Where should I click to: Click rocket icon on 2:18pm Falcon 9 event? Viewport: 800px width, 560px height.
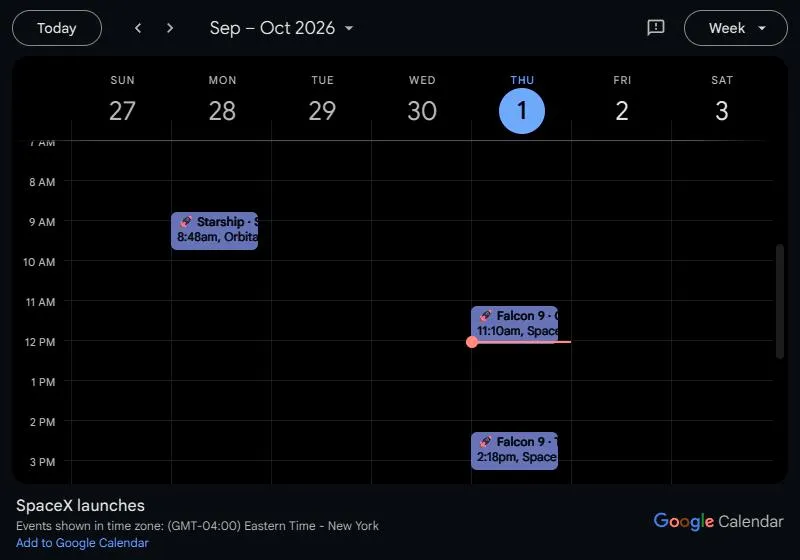click(x=485, y=442)
